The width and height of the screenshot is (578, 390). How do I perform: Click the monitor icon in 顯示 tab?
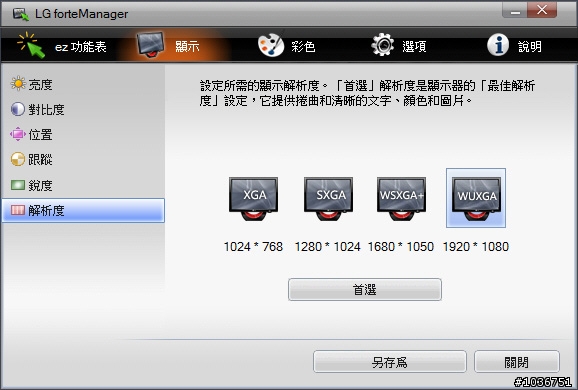(x=150, y=45)
